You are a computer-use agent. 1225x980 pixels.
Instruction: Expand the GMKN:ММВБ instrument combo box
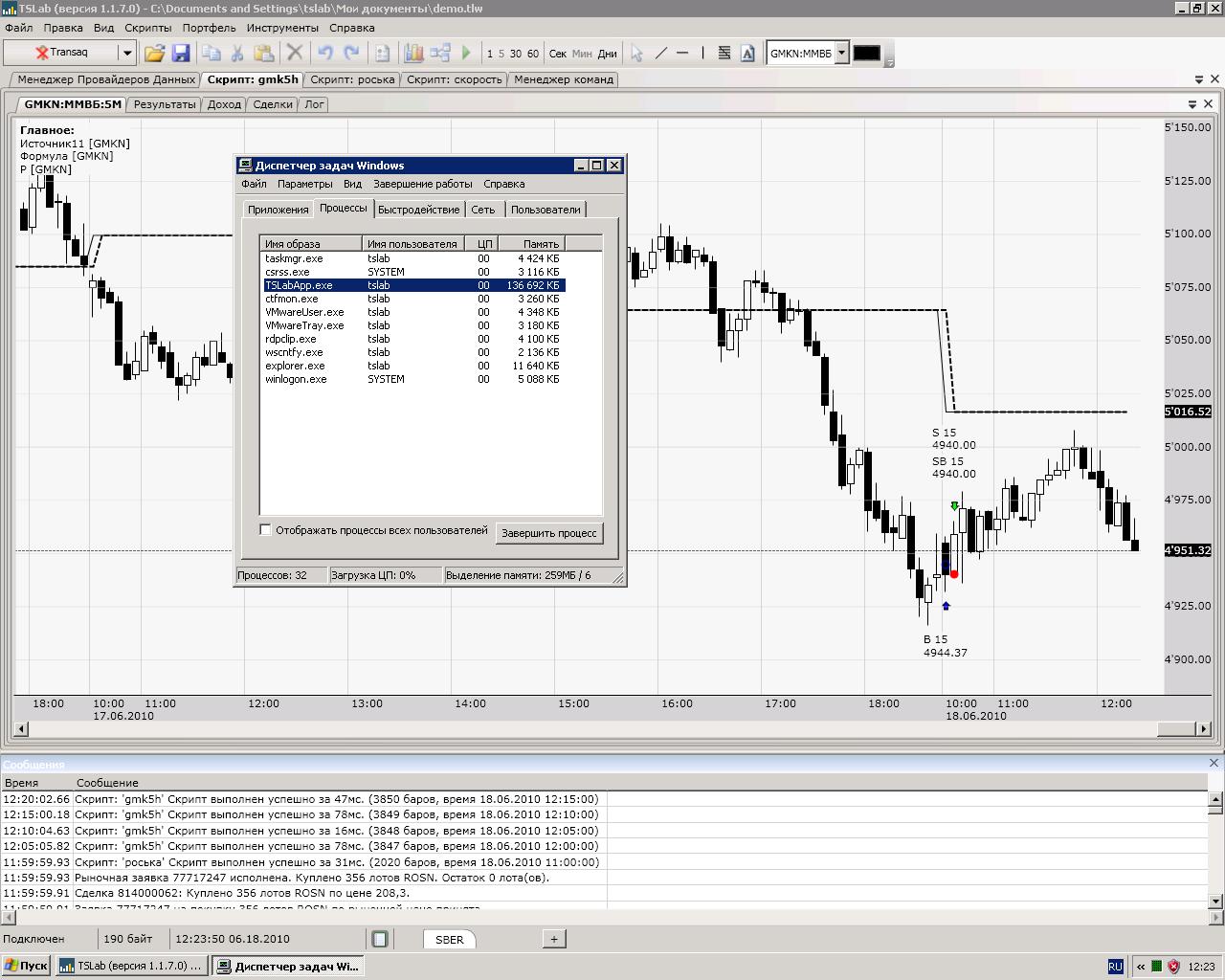(841, 54)
